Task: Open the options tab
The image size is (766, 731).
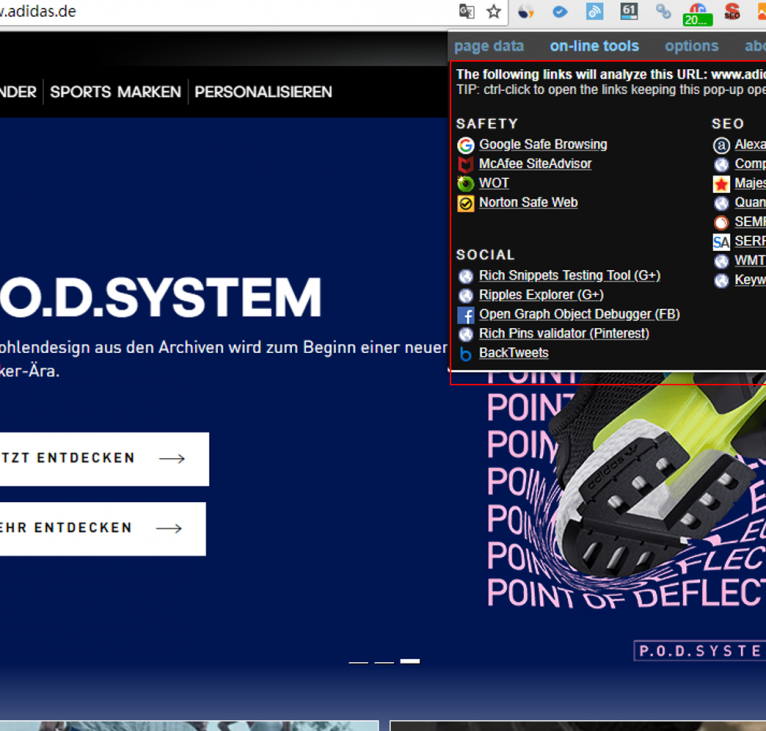Action: click(691, 46)
